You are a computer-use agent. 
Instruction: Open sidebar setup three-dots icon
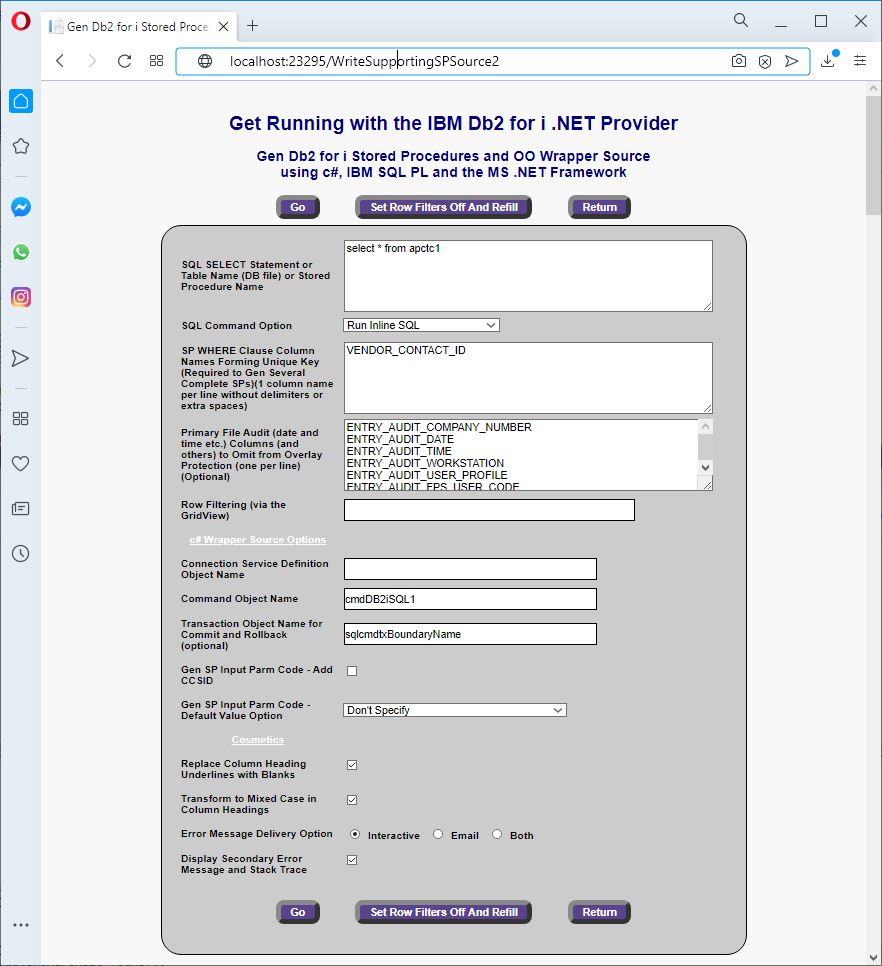(21, 925)
